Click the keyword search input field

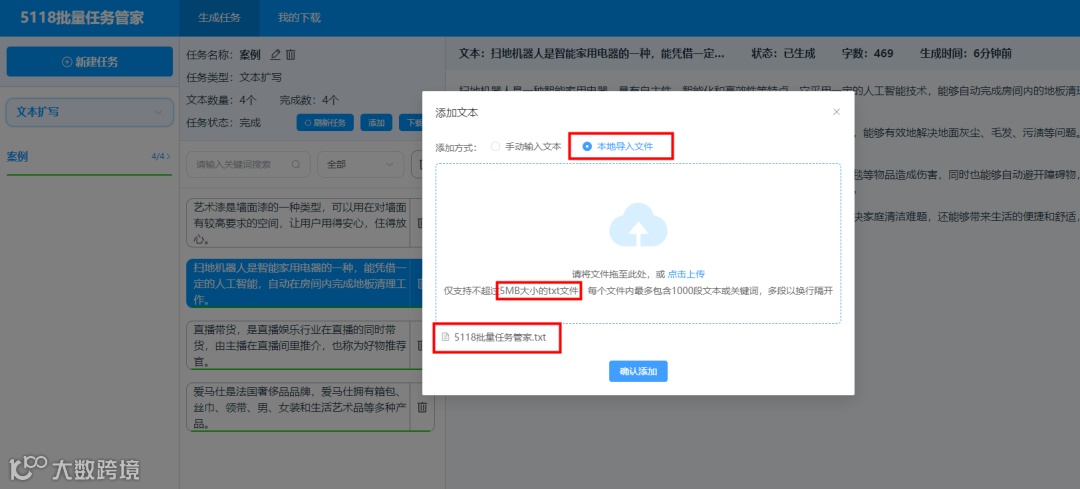coord(248,165)
